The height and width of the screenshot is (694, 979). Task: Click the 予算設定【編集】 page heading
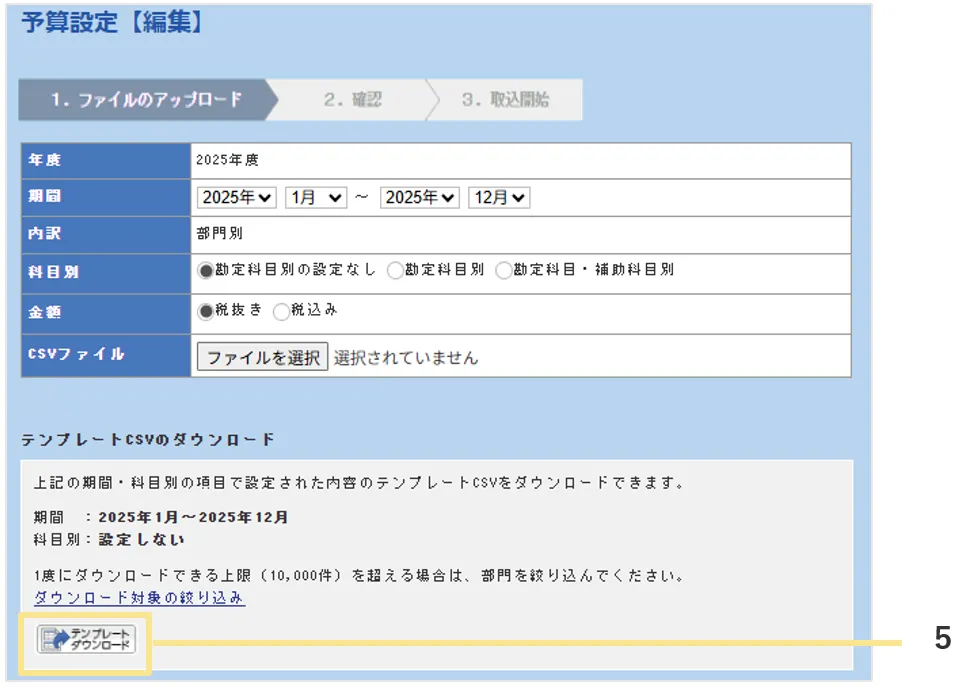(x=113, y=23)
